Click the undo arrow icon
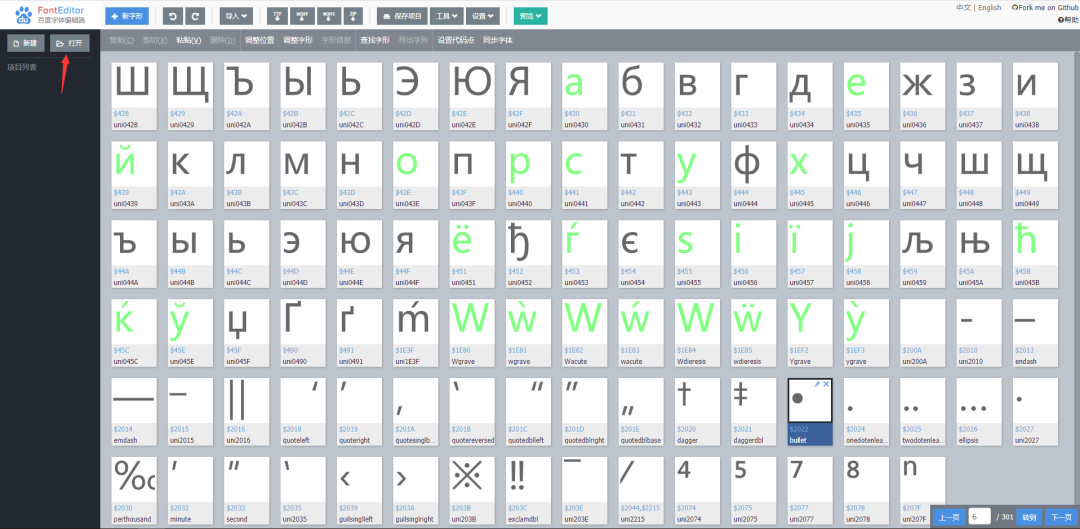This screenshot has height=529, width=1080. [x=173, y=15]
